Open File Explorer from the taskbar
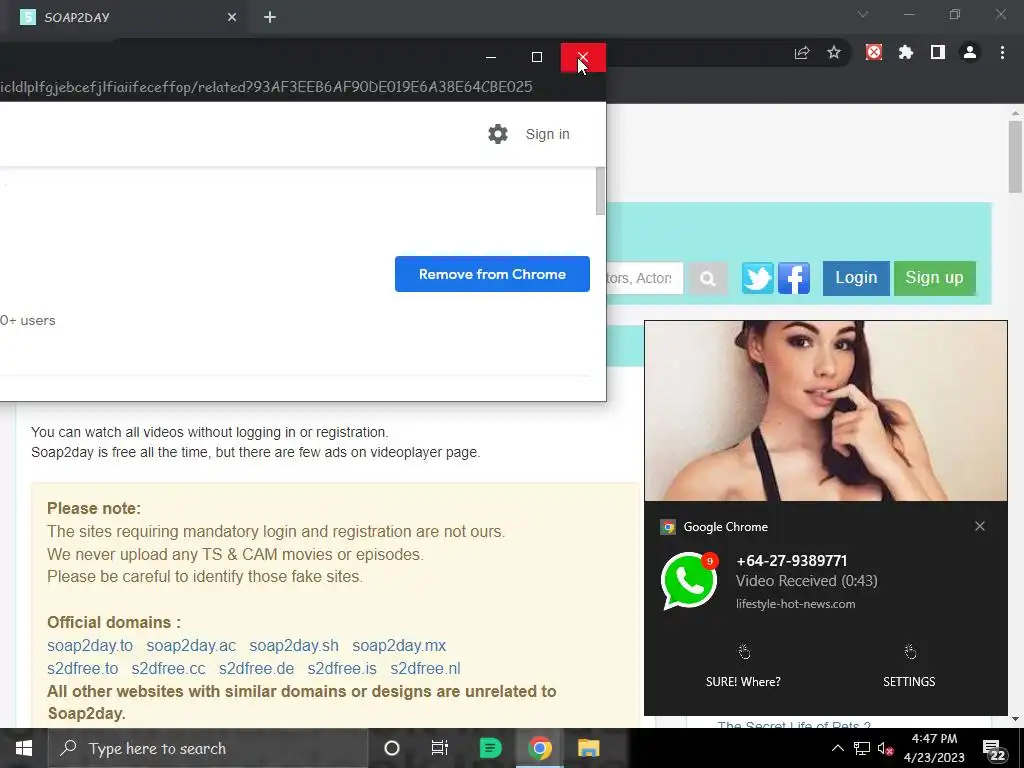Image resolution: width=1024 pixels, height=768 pixels. click(x=588, y=748)
